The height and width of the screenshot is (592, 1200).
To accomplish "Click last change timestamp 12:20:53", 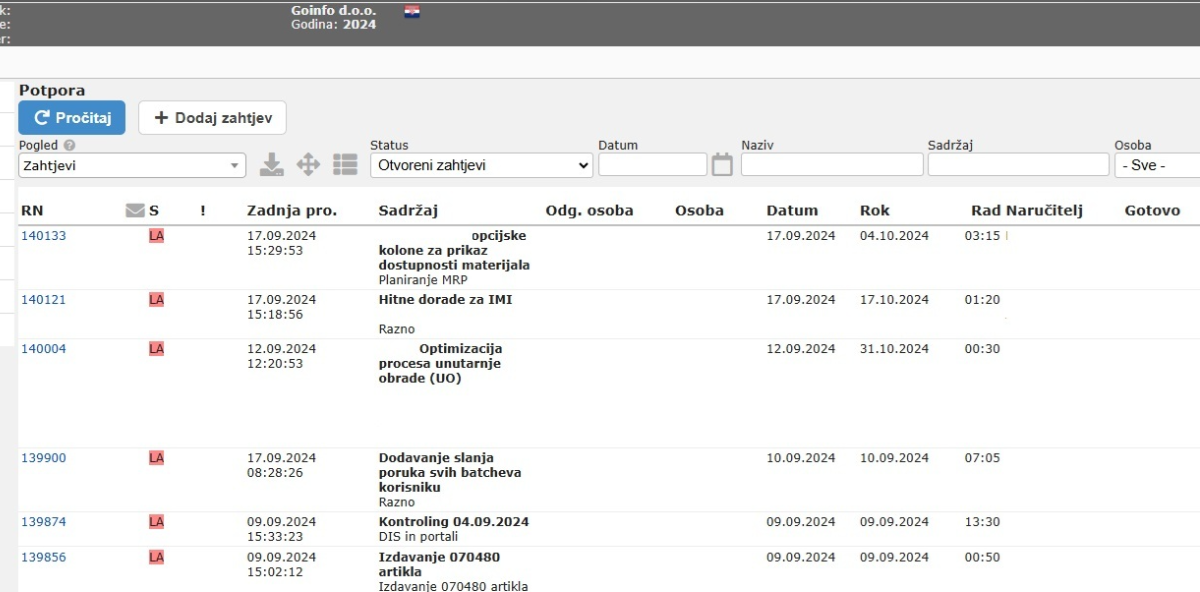I will click(275, 364).
